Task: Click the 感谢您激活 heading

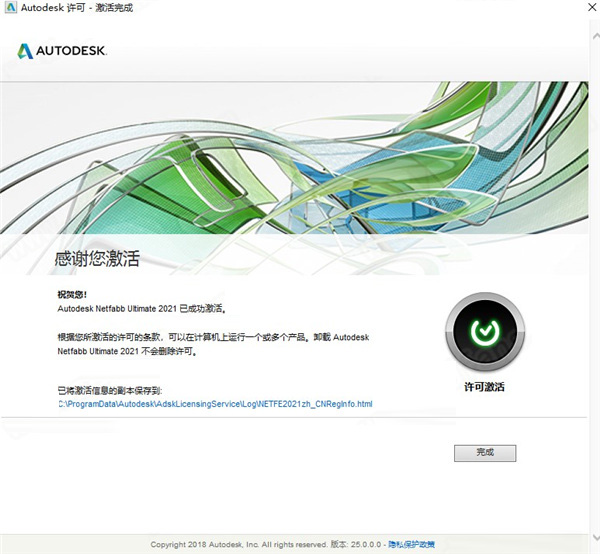Action: [97, 259]
